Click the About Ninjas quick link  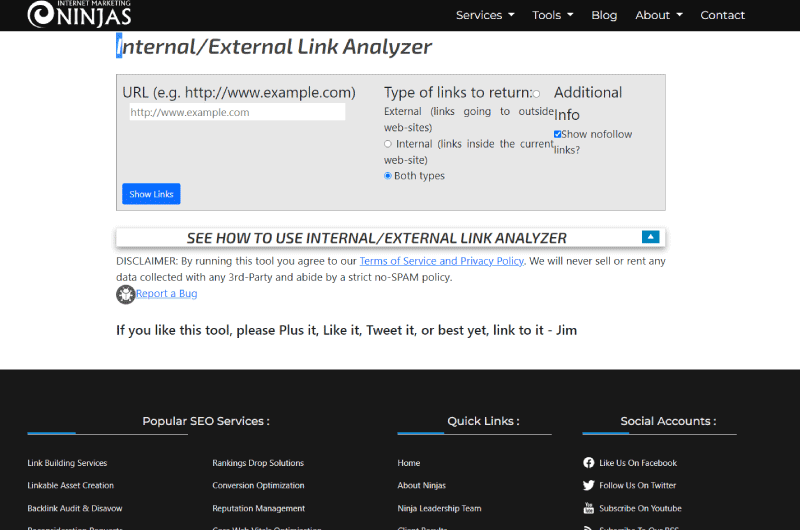click(x=421, y=485)
